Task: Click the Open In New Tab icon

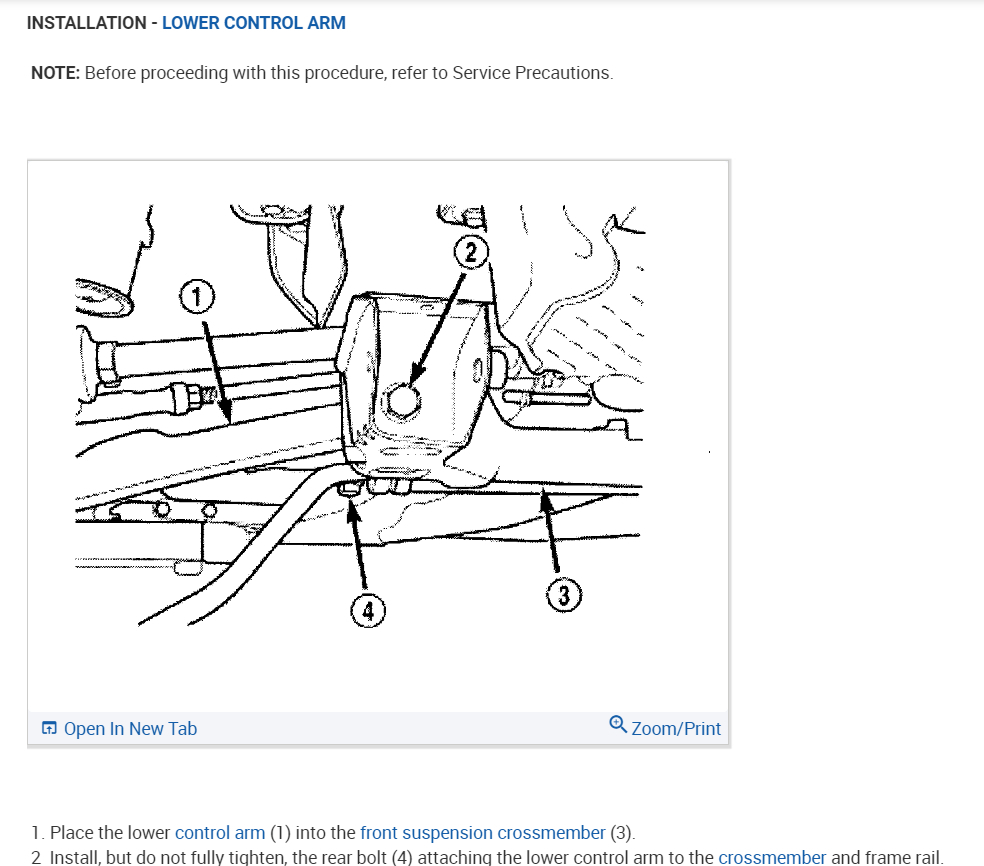Action: 49,728
